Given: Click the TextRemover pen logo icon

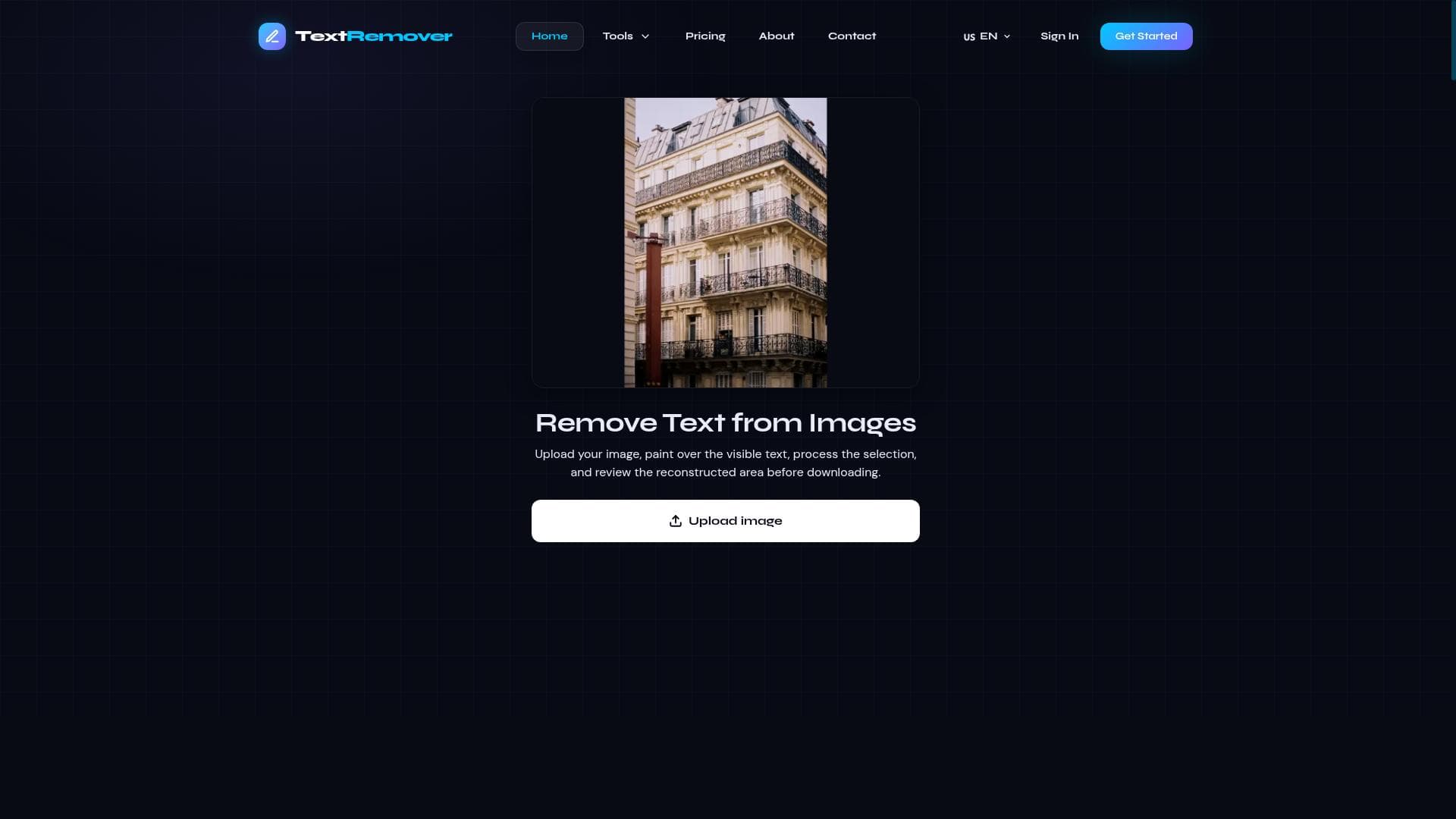Looking at the screenshot, I should pyautogui.click(x=272, y=36).
